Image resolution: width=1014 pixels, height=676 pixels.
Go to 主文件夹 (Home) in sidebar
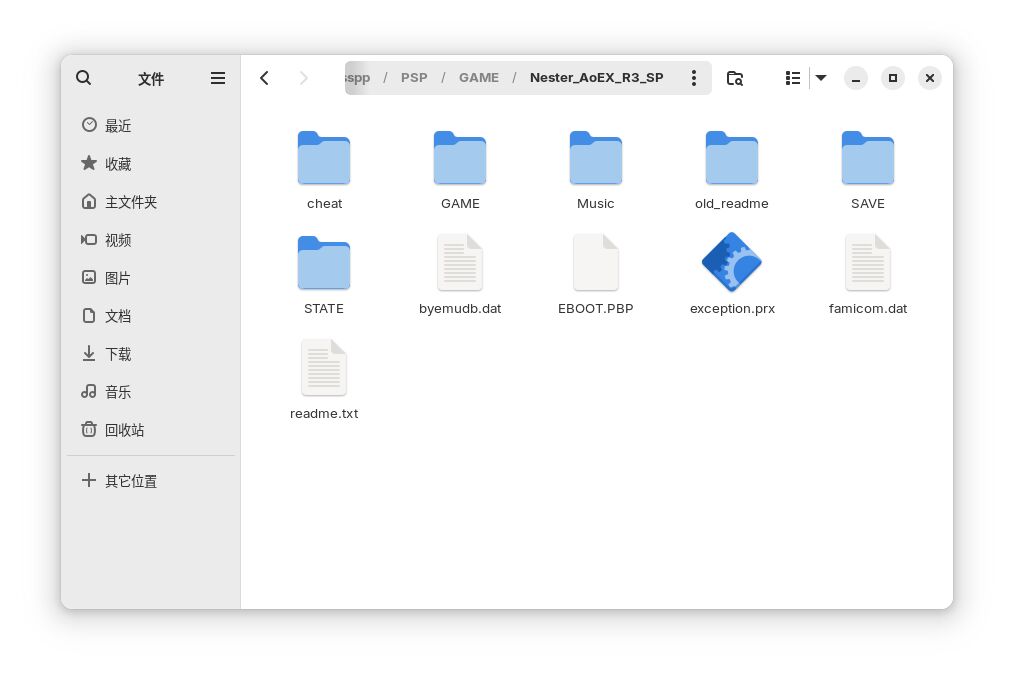pos(130,202)
